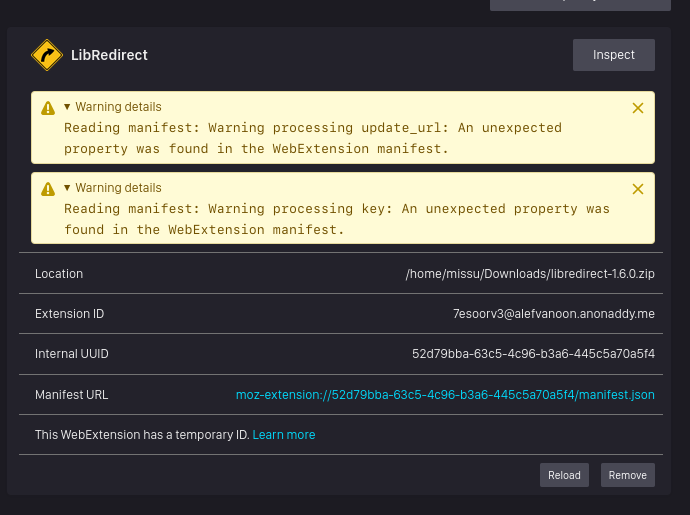Click the LibRedirect extension icon
The image size is (690, 515).
(47, 55)
